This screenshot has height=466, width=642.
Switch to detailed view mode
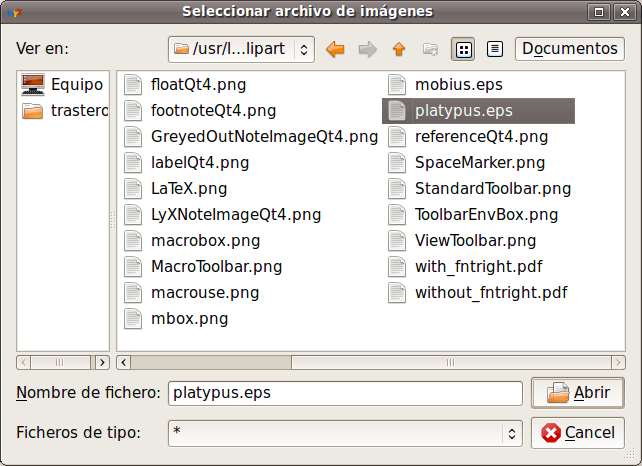point(495,49)
